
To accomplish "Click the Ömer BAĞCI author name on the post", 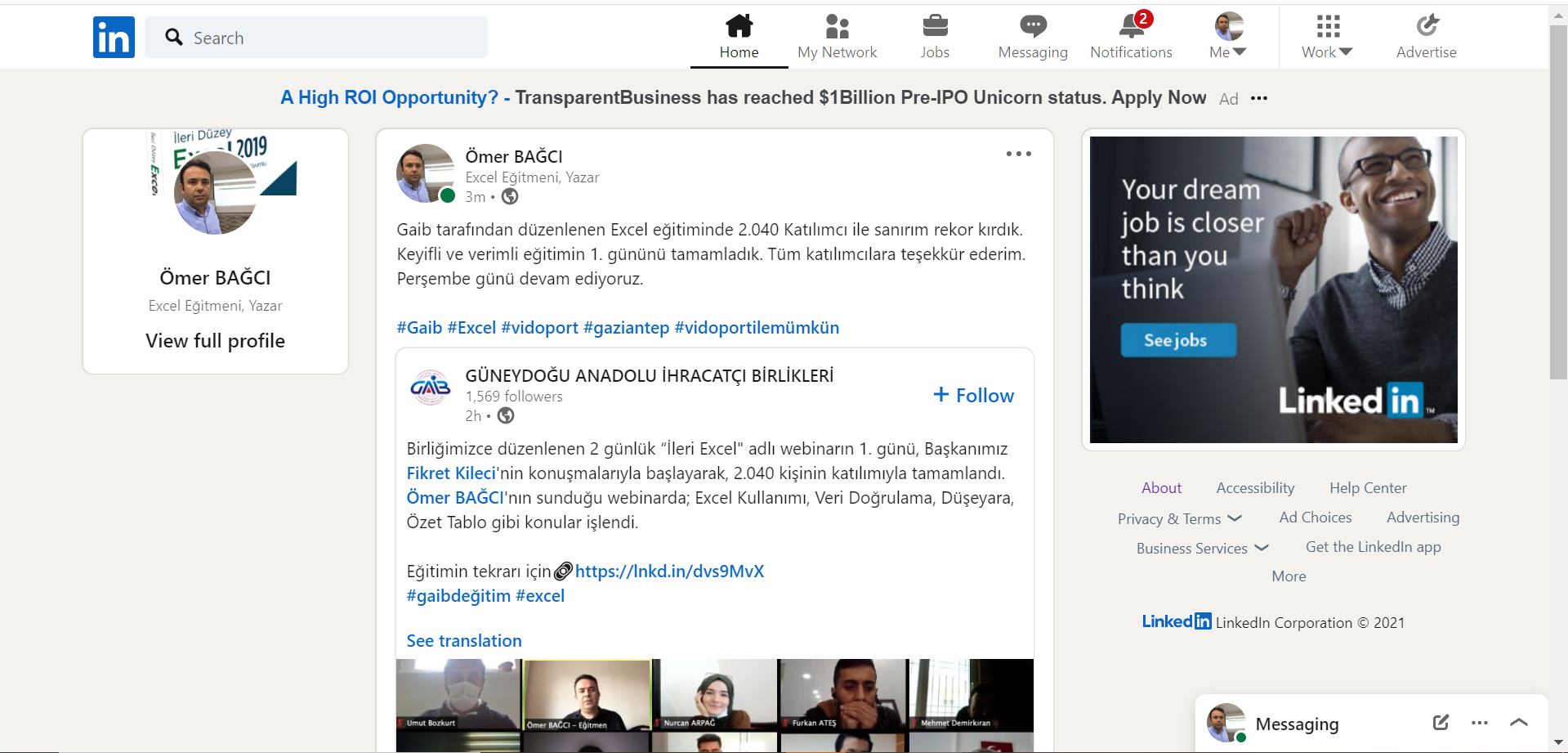I will point(514,156).
